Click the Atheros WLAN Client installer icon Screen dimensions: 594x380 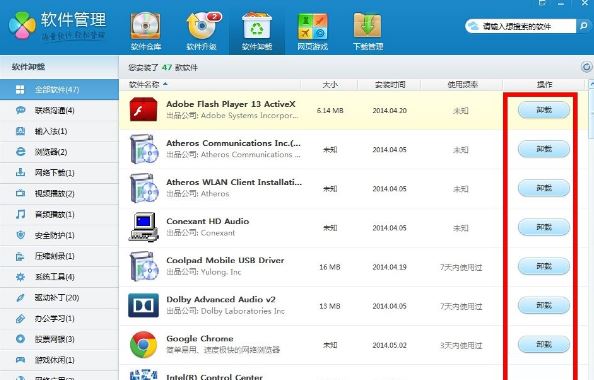coord(144,188)
